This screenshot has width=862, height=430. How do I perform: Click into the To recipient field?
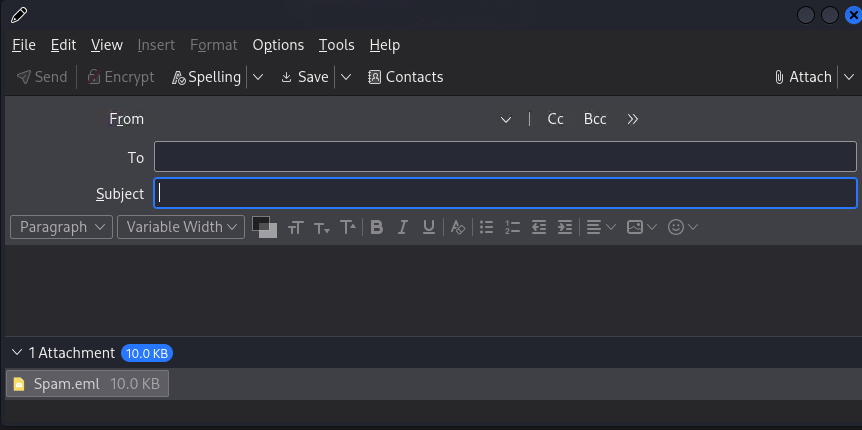[504, 157]
